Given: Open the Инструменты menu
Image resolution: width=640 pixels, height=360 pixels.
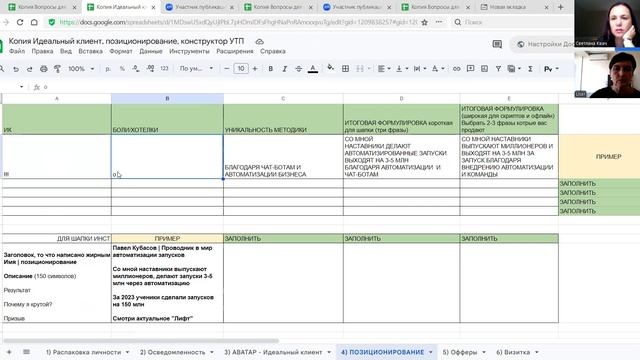Looking at the screenshot, I should pos(189,51).
